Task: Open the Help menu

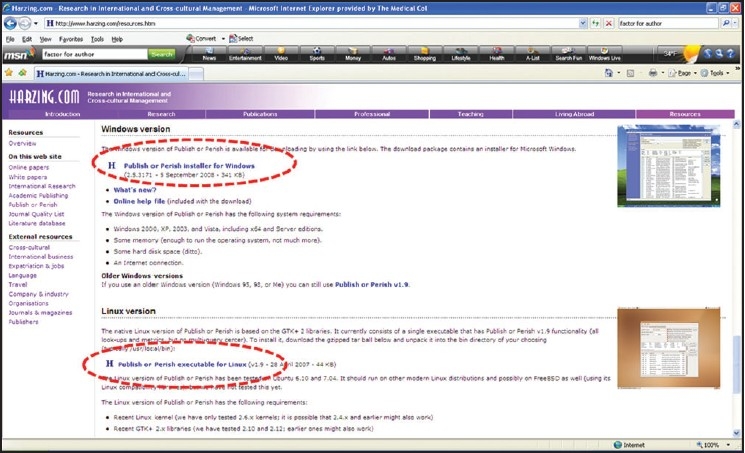Action: [117, 39]
